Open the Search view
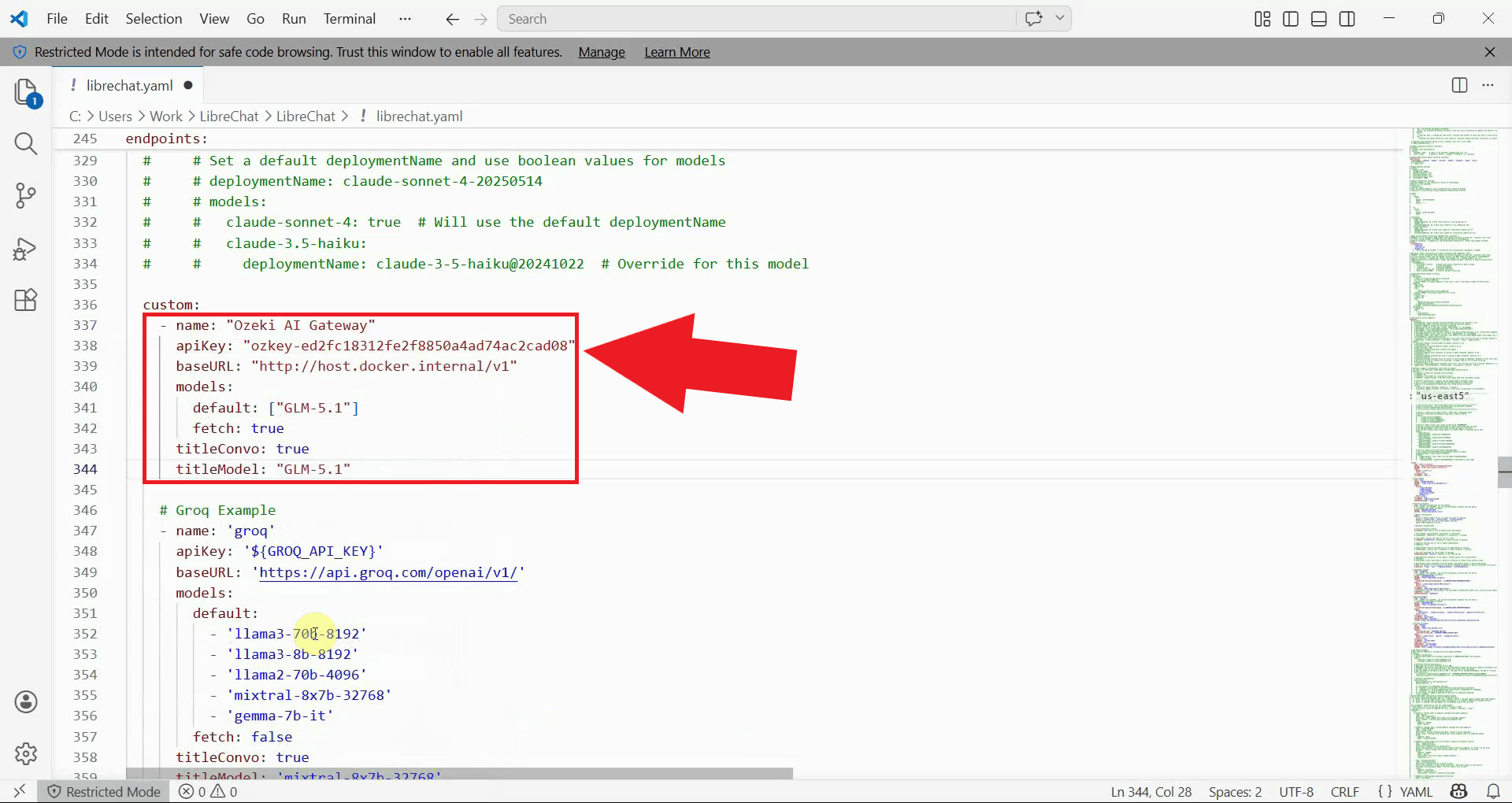This screenshot has height=803, width=1512. pyautogui.click(x=26, y=144)
